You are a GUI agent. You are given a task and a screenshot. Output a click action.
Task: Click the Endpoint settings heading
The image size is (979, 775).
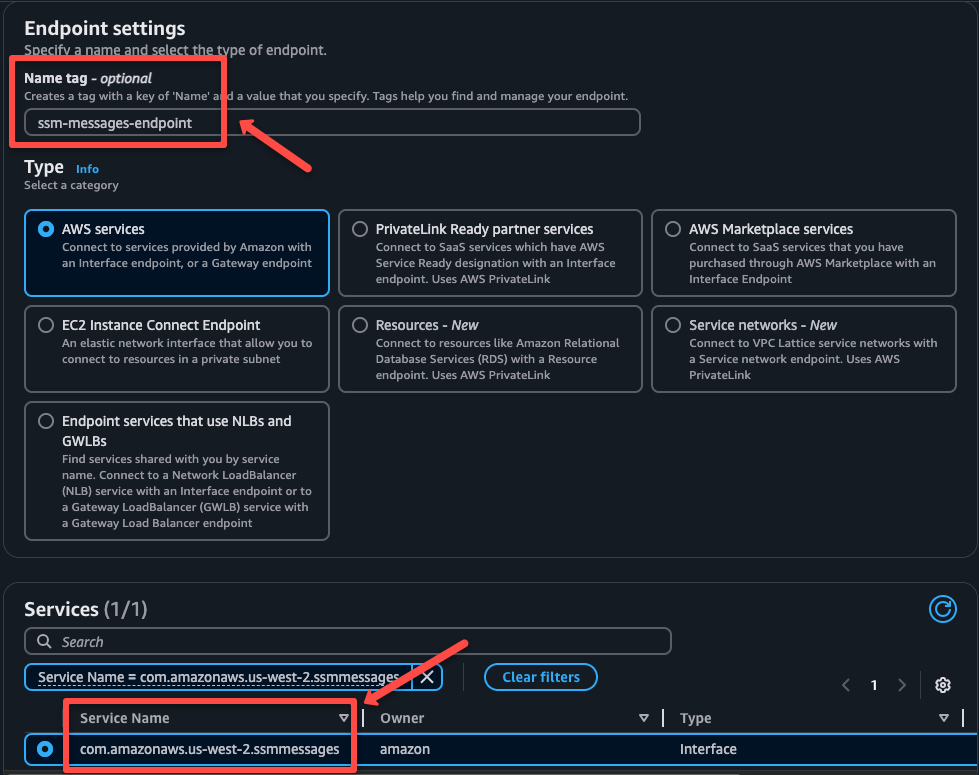click(x=104, y=28)
